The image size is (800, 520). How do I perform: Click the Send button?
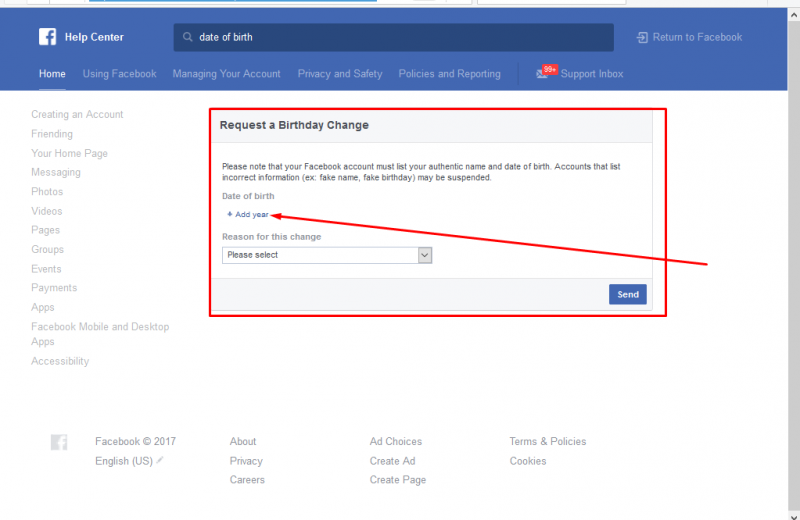[628, 294]
